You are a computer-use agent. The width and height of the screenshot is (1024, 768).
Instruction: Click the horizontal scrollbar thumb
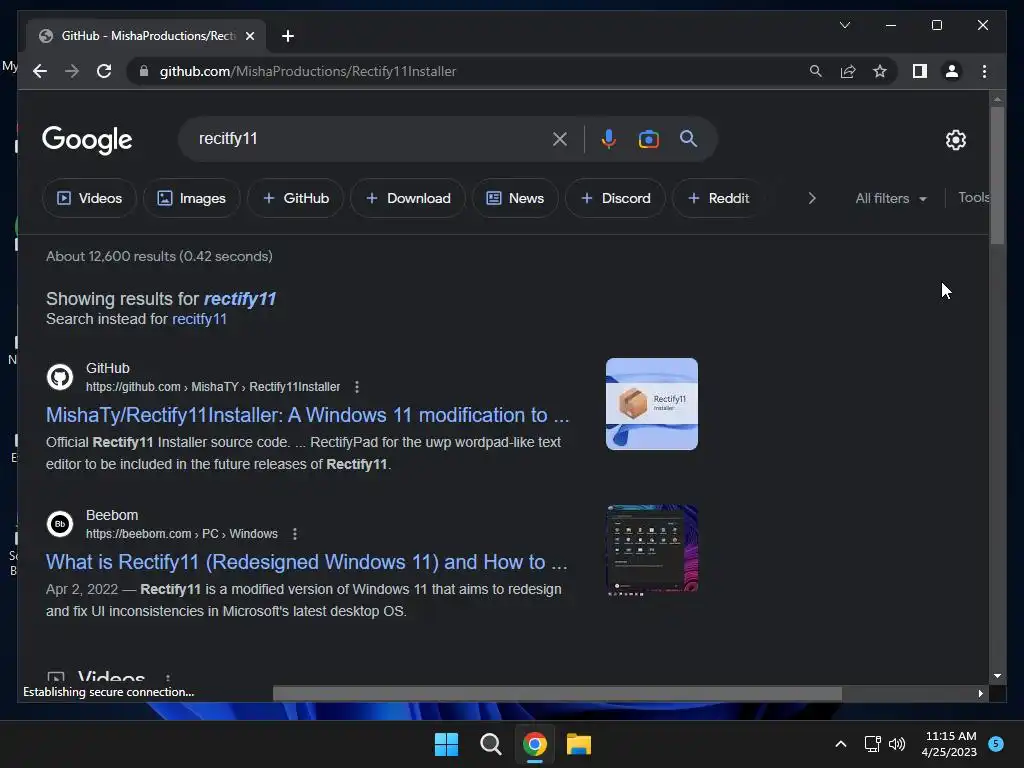click(557, 694)
